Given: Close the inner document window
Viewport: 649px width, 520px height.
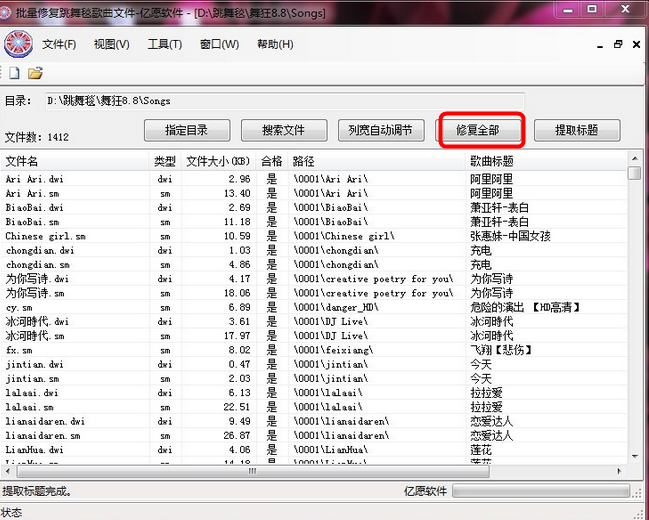Looking at the screenshot, I should [x=637, y=44].
